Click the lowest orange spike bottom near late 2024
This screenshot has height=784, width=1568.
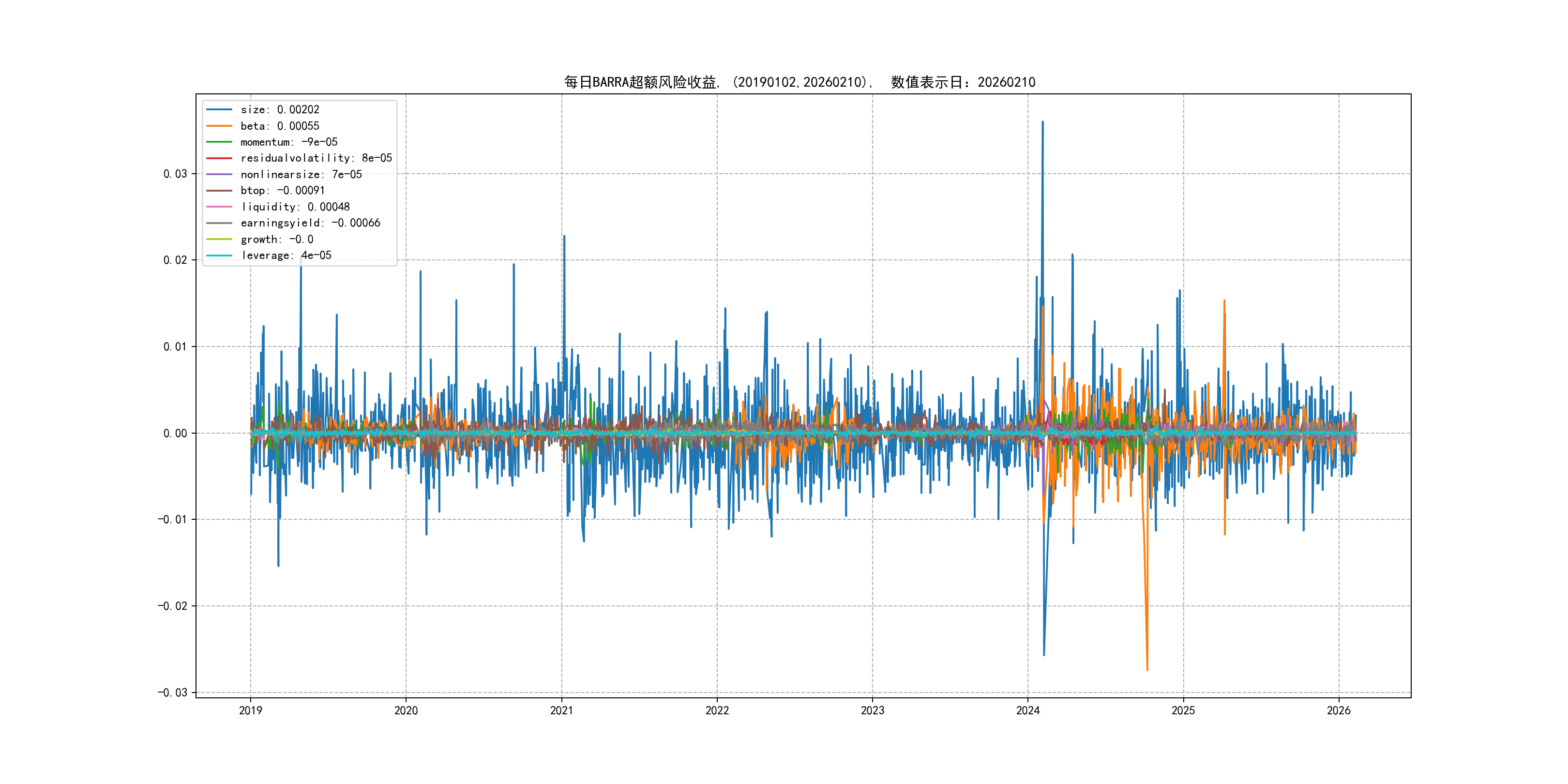click(1147, 670)
